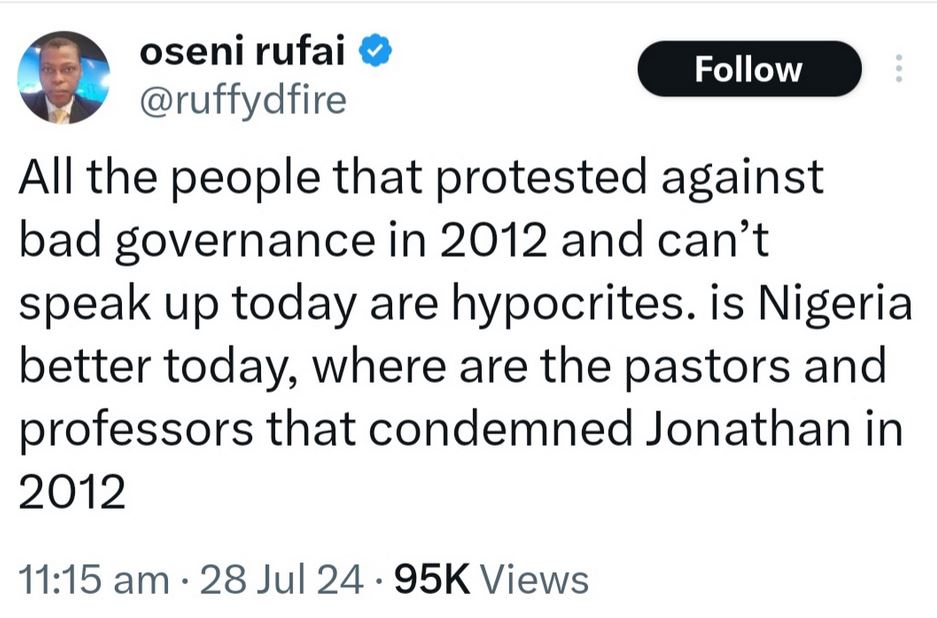
Task: Click the final 2012 on the last line
Action: (x=72, y=493)
